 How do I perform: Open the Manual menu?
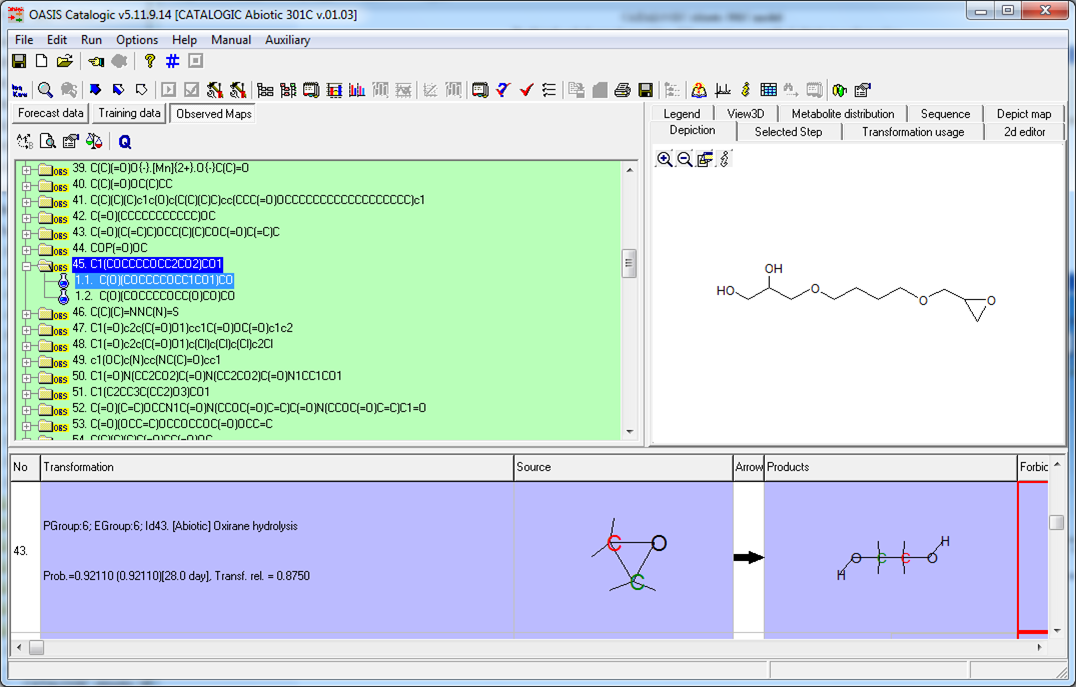pos(231,40)
